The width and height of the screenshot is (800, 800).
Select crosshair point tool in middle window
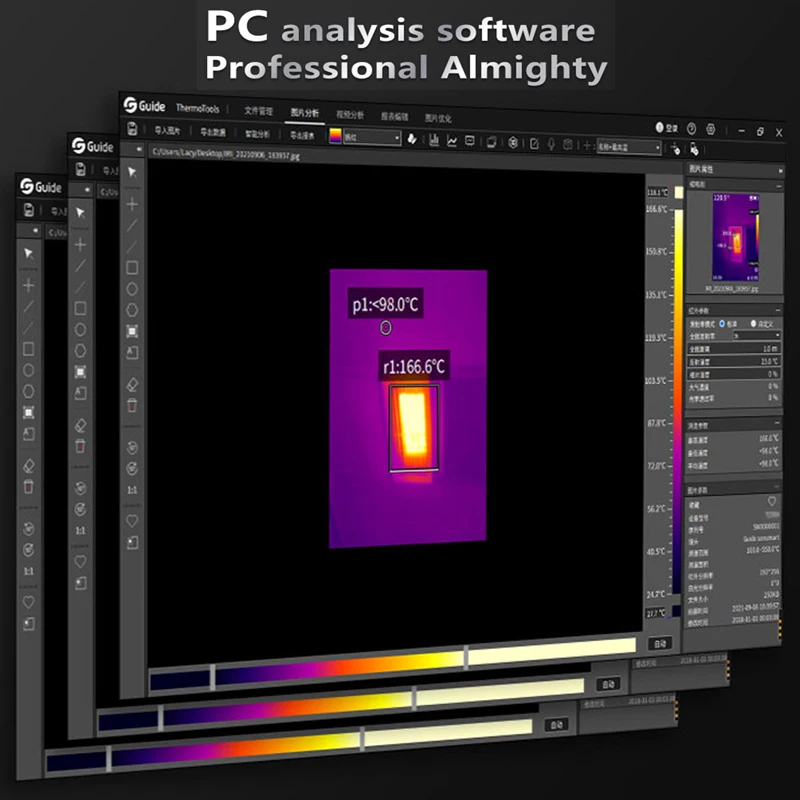coord(80,245)
